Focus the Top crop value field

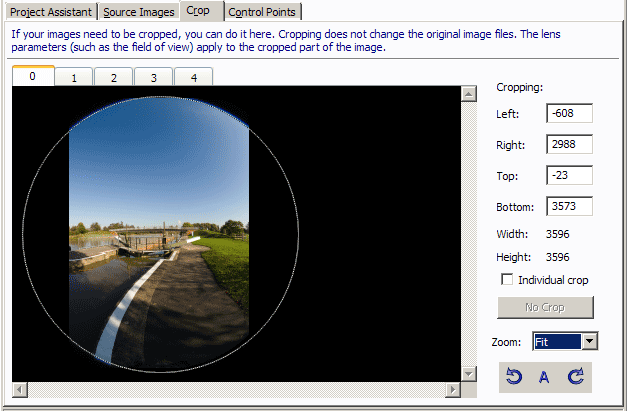[569, 176]
